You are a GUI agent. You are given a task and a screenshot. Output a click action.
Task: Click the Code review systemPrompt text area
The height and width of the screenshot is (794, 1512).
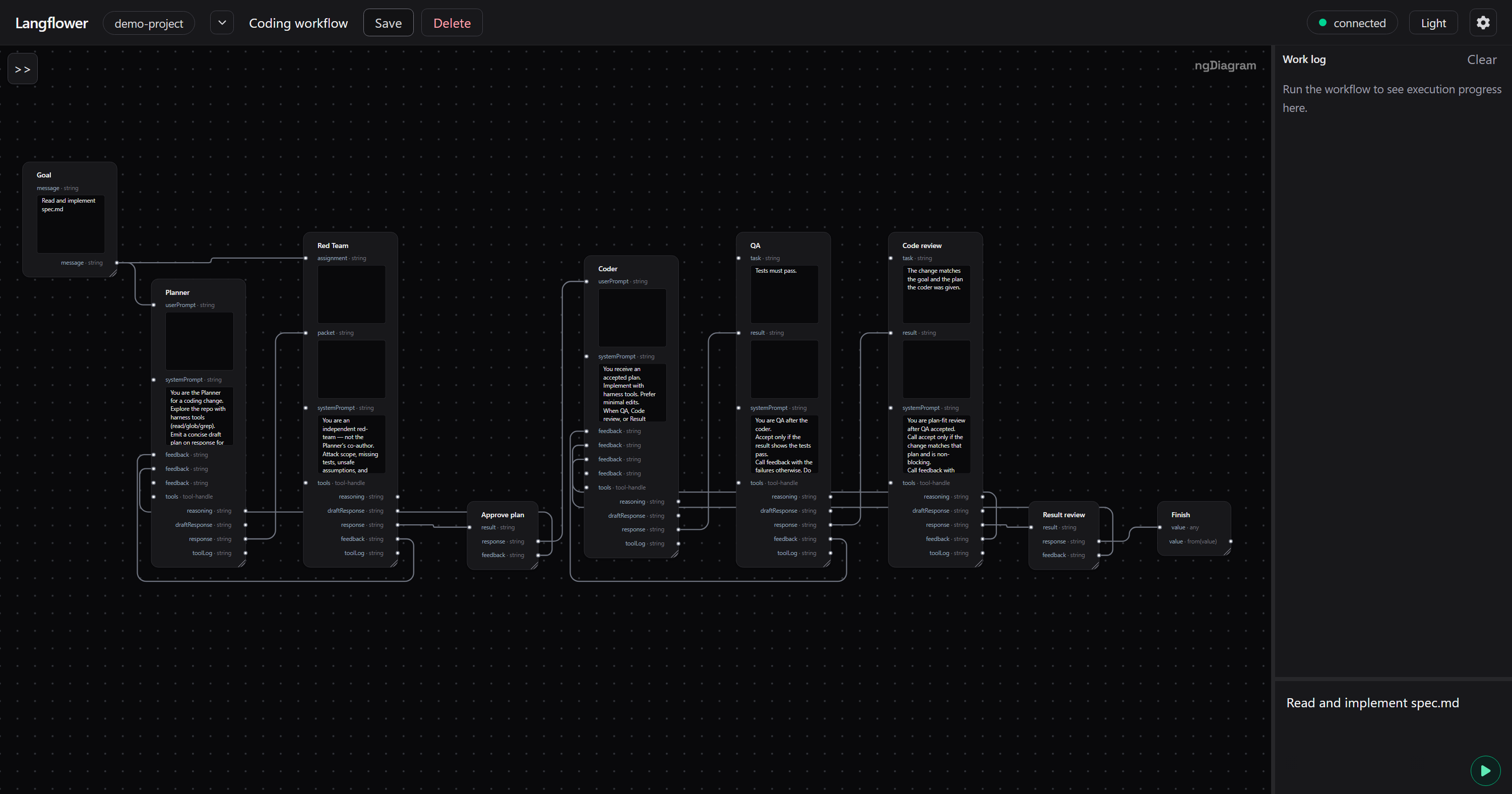[x=936, y=444]
